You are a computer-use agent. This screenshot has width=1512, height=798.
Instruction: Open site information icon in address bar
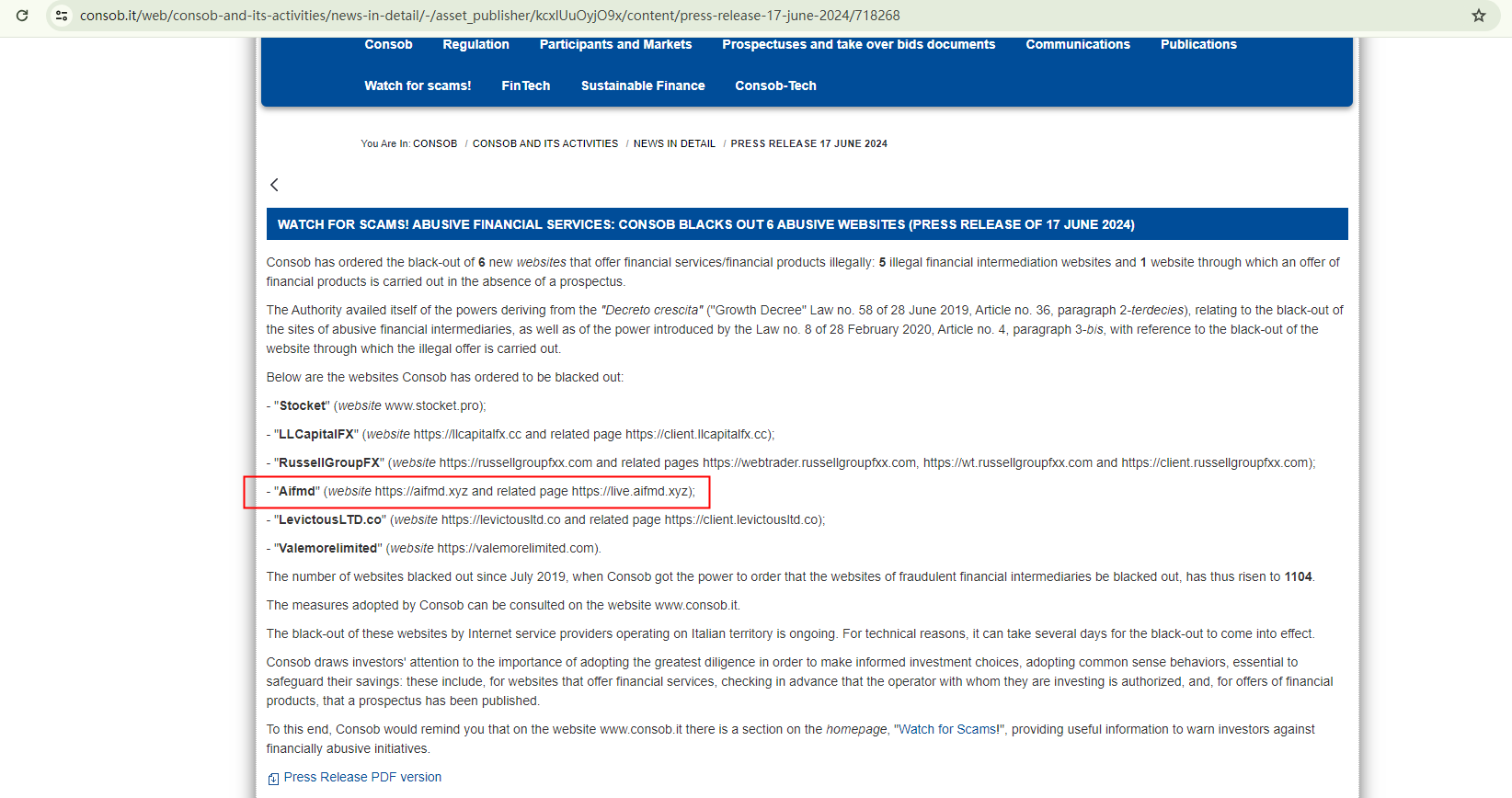(62, 16)
